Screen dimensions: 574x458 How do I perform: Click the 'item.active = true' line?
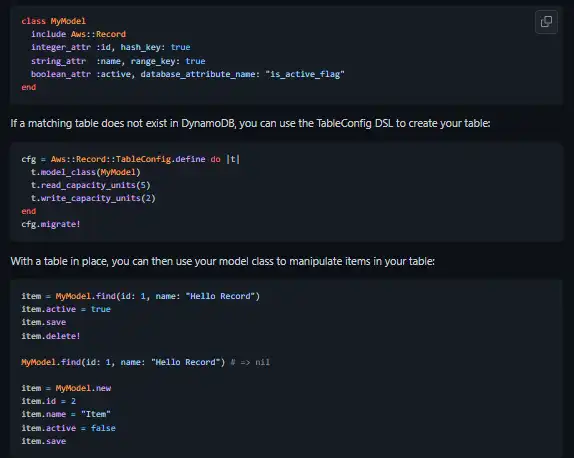coord(66,309)
